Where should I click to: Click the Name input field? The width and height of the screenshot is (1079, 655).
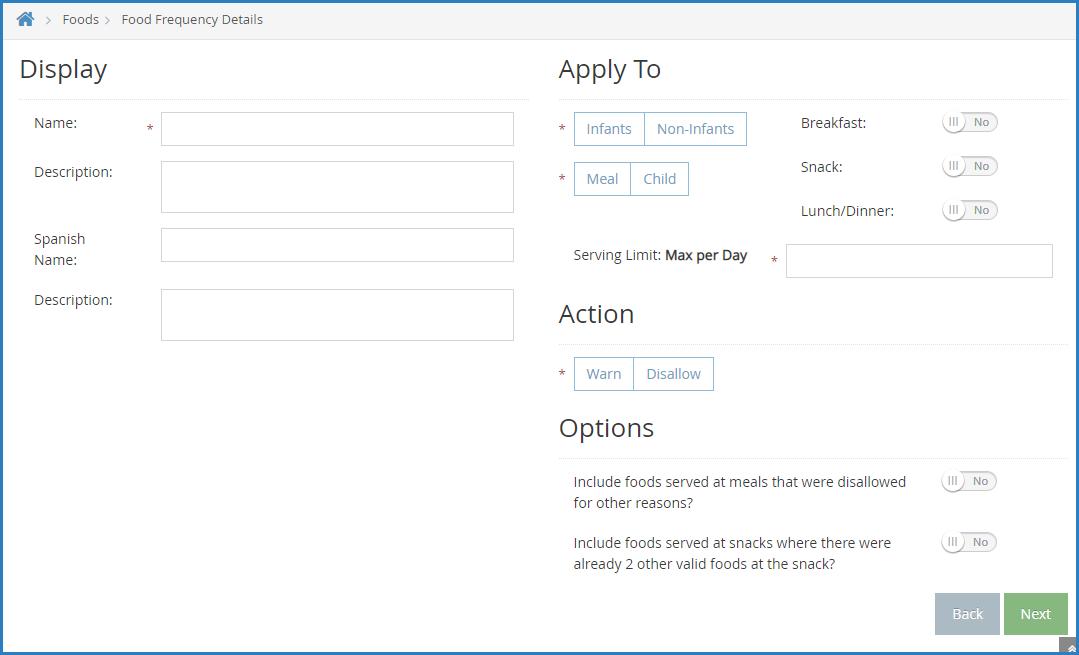click(337, 129)
